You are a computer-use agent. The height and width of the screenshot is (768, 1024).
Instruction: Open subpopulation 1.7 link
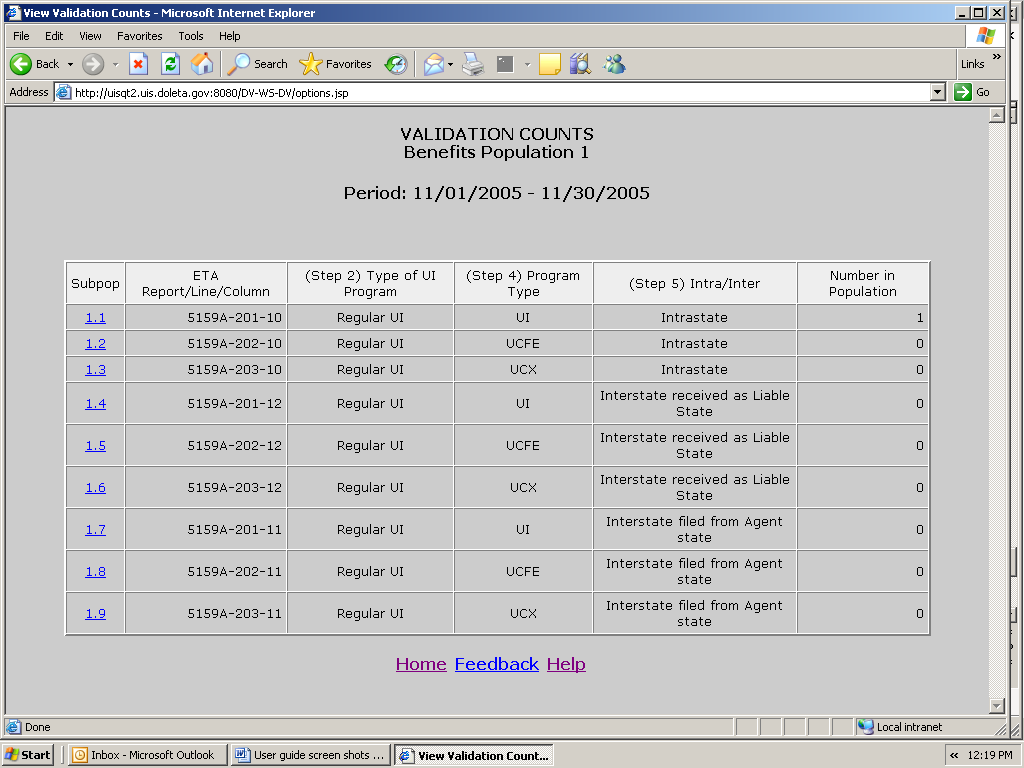[95, 530]
